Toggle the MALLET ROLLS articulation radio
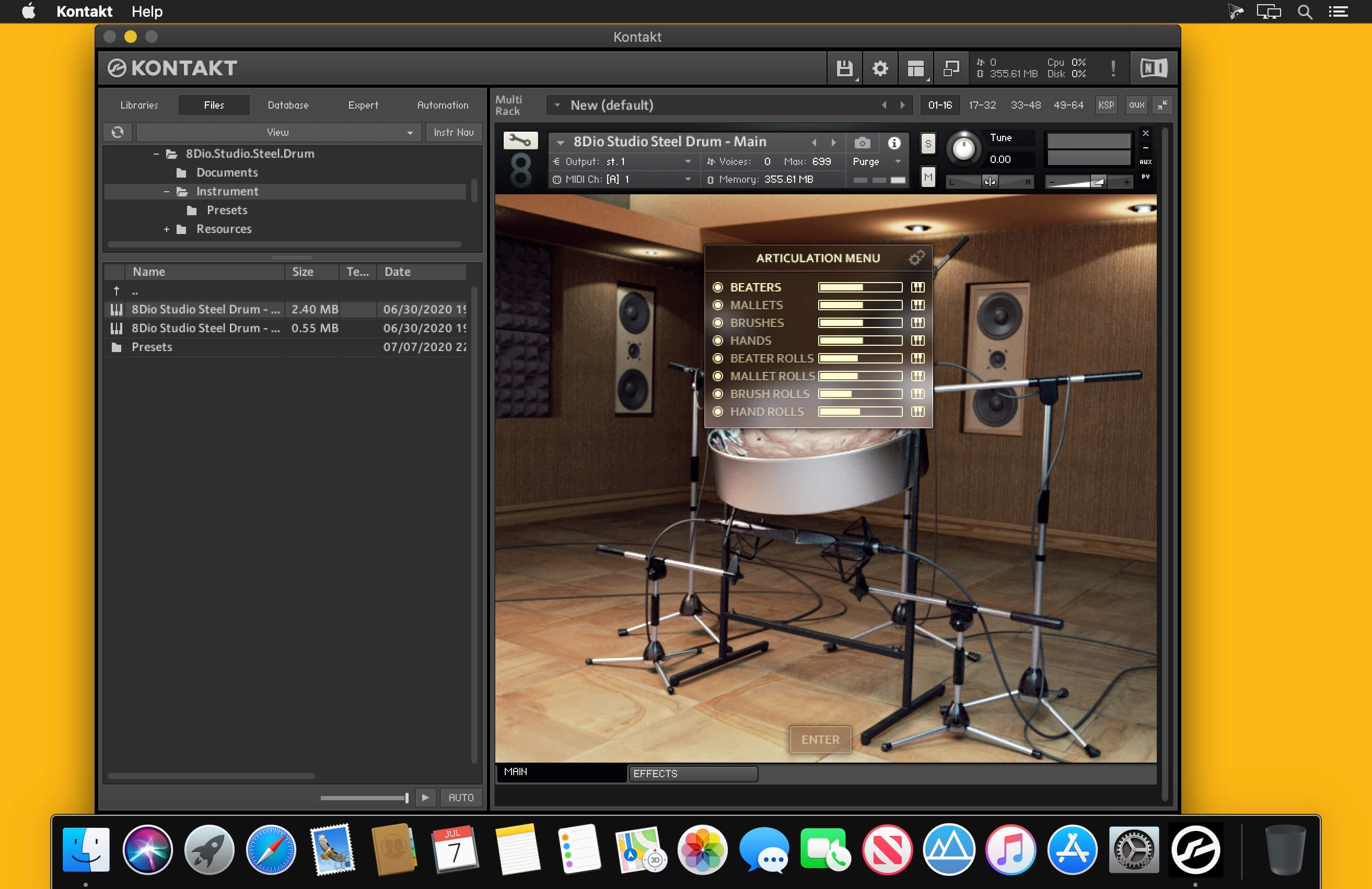The width and height of the screenshot is (1372, 889). click(718, 376)
